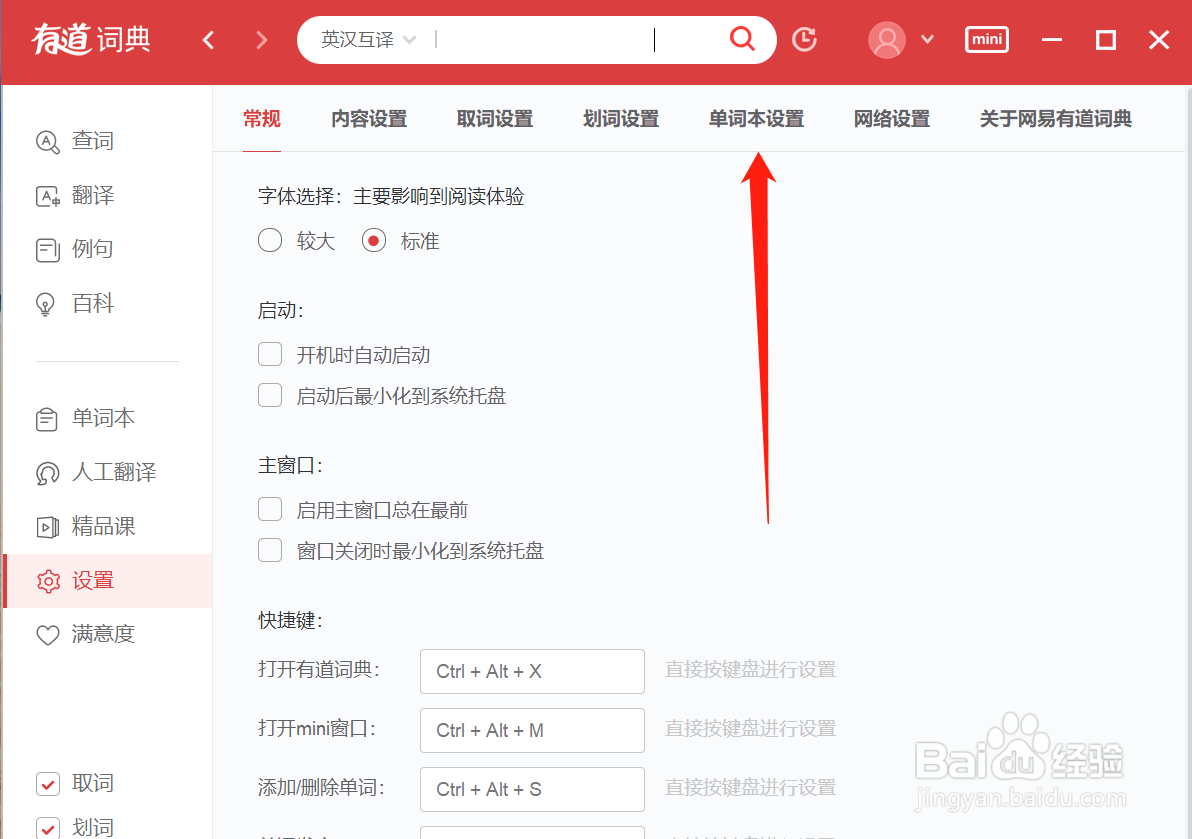Click hint text beside Ctrl + Alt + X
This screenshot has height=839, width=1192.
[750, 670]
